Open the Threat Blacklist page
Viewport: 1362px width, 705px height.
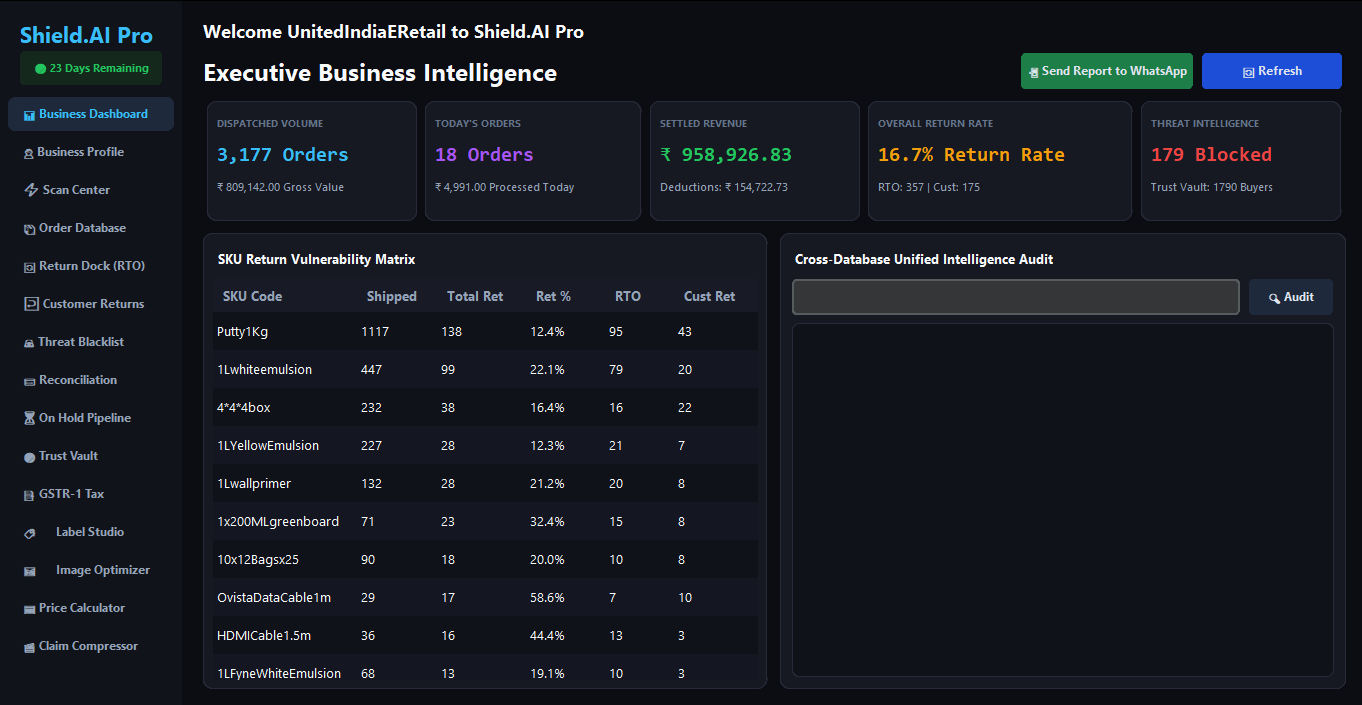pos(91,342)
